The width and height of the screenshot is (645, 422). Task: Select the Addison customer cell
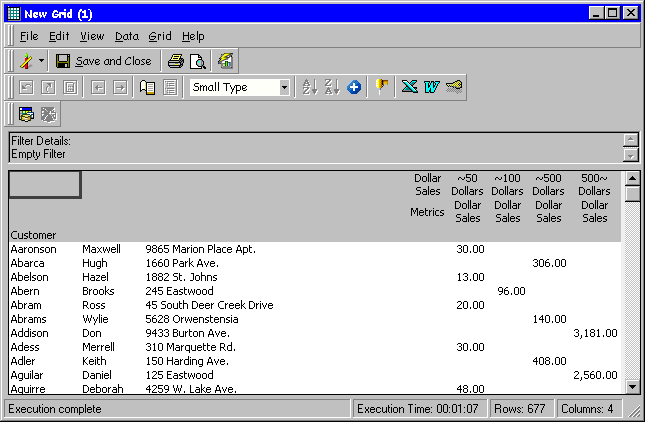(x=29, y=333)
